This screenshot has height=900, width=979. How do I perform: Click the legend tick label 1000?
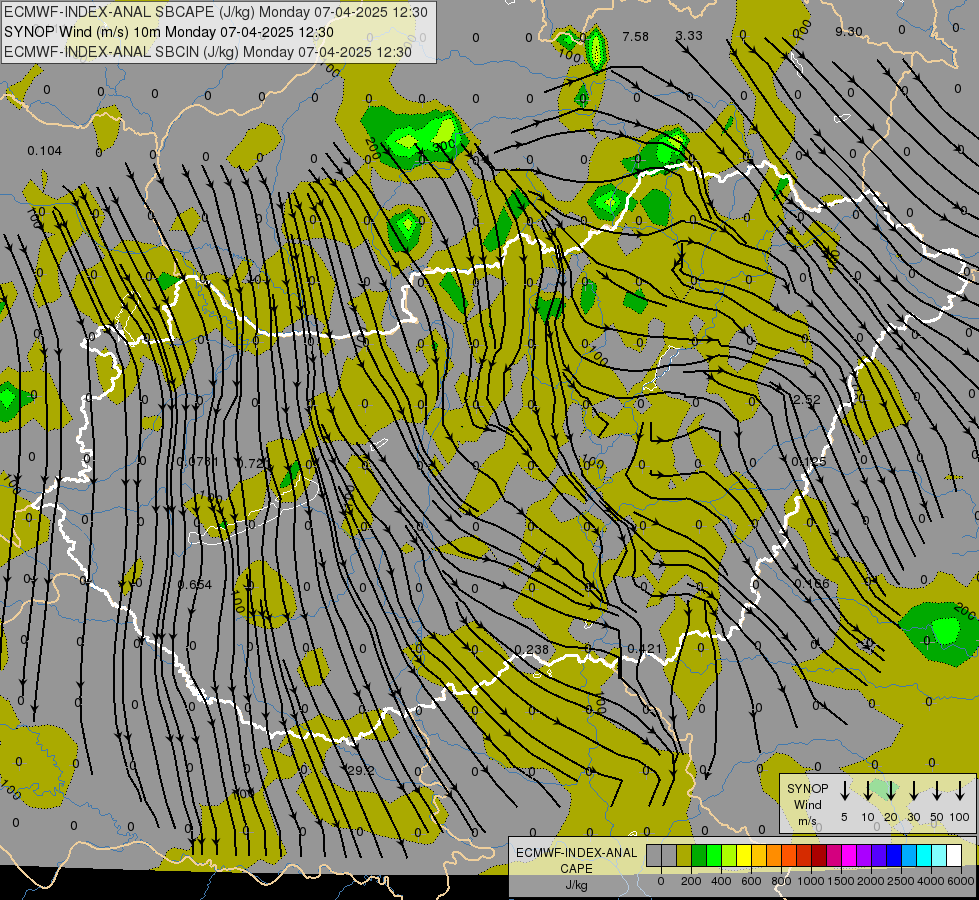[x=811, y=881]
